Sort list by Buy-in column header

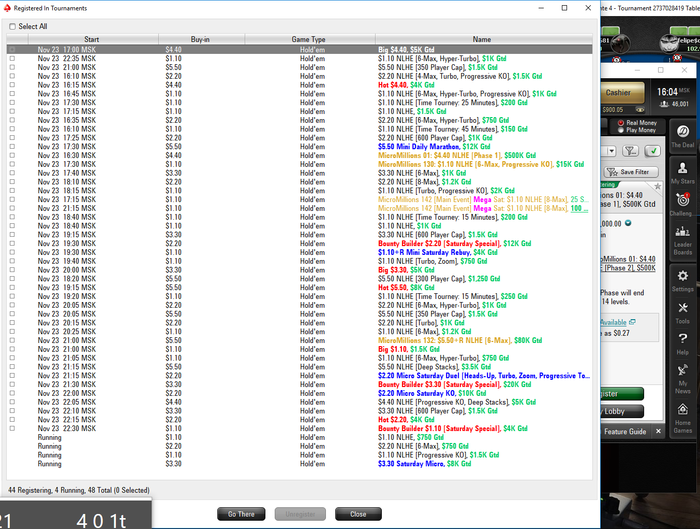click(x=200, y=39)
